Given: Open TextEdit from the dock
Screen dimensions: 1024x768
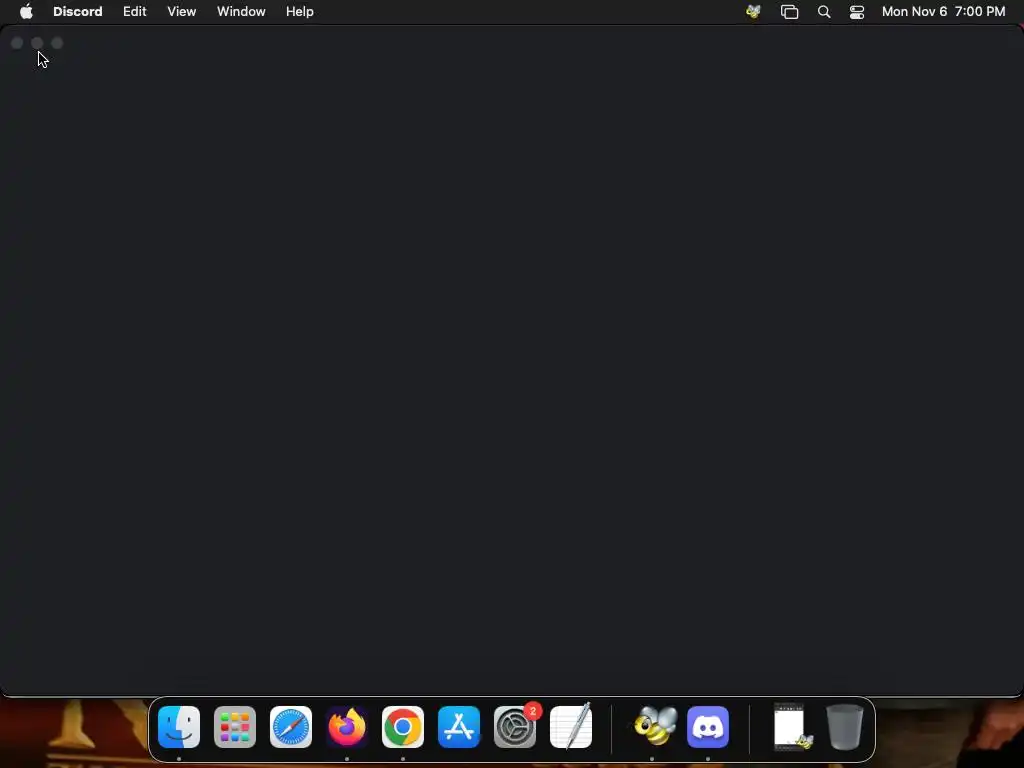Looking at the screenshot, I should tap(571, 726).
